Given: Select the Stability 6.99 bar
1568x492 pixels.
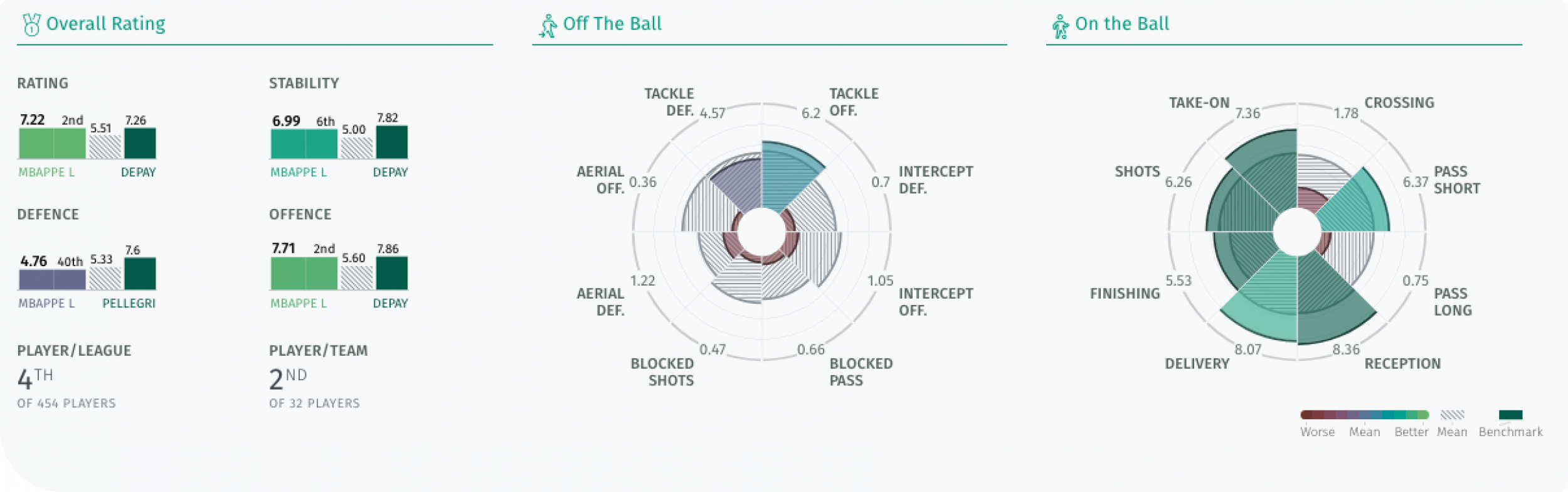Looking at the screenshot, I should 304,144.
